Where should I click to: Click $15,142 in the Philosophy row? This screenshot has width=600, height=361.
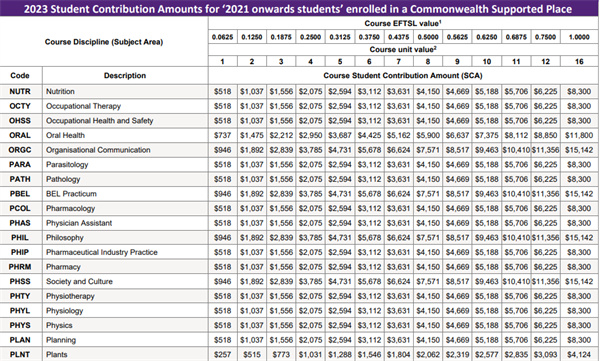pyautogui.click(x=579, y=237)
